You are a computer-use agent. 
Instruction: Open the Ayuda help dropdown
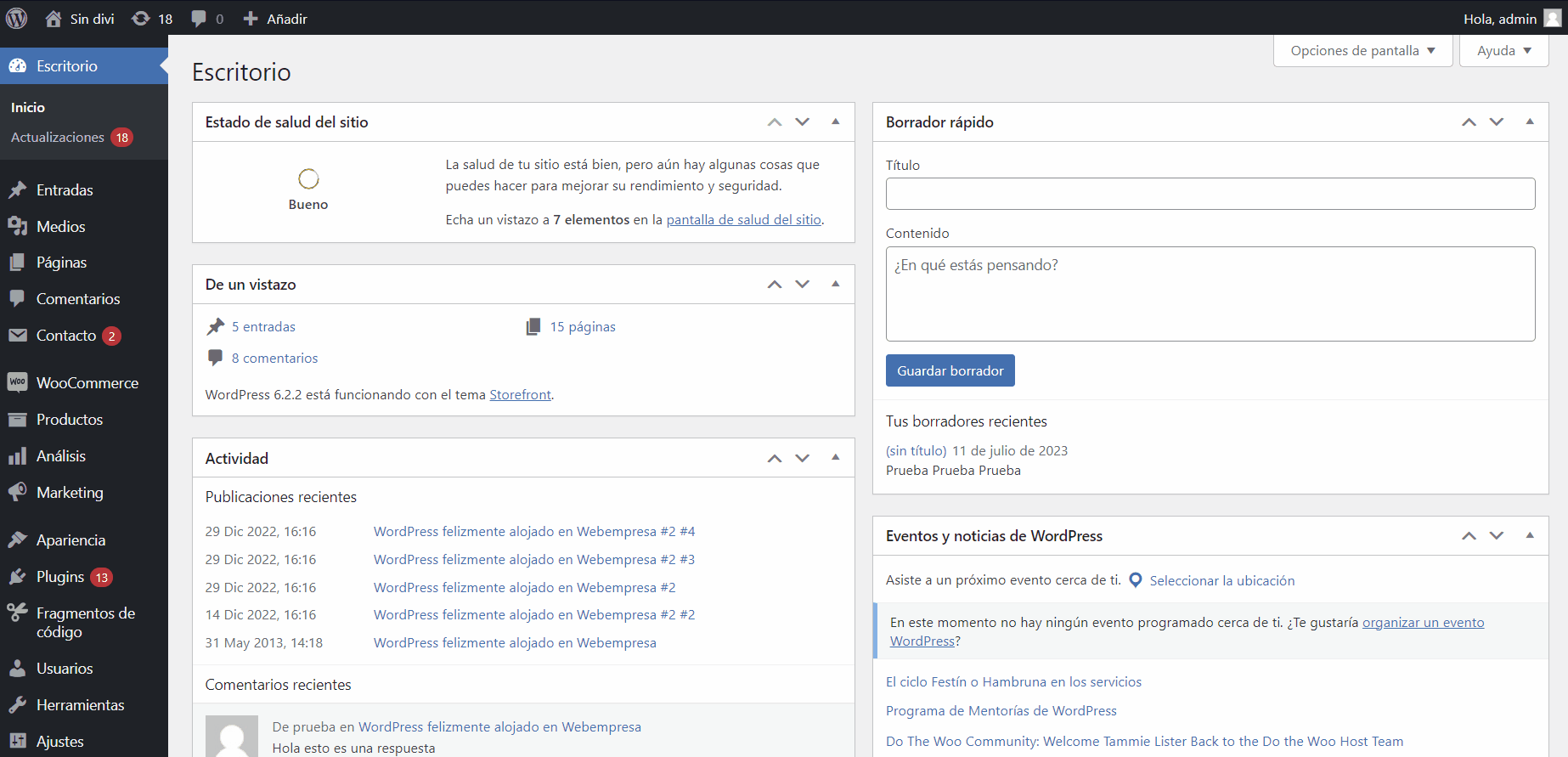tap(1503, 51)
